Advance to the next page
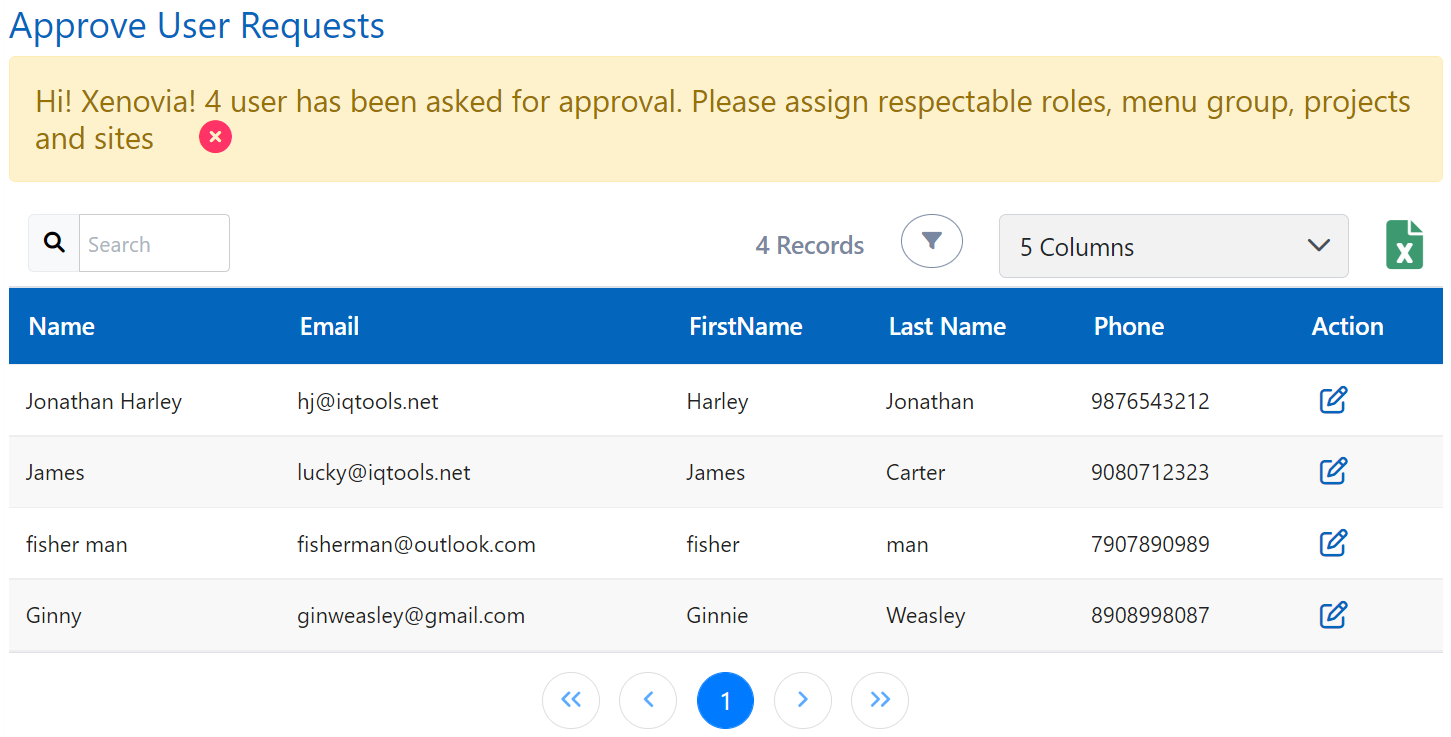This screenshot has height=737, width=1451. click(x=802, y=700)
